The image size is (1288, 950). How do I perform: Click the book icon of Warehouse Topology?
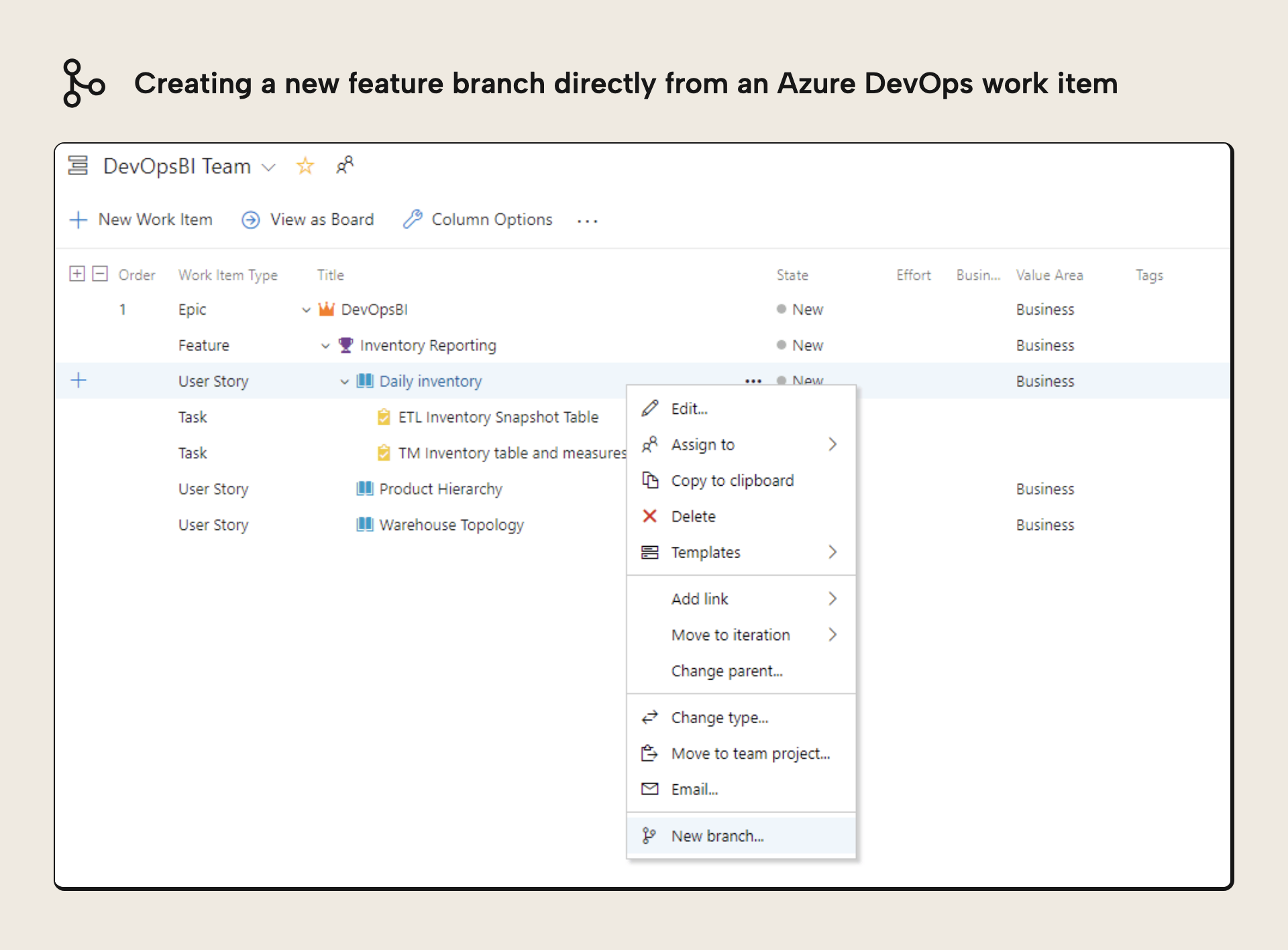coord(365,524)
